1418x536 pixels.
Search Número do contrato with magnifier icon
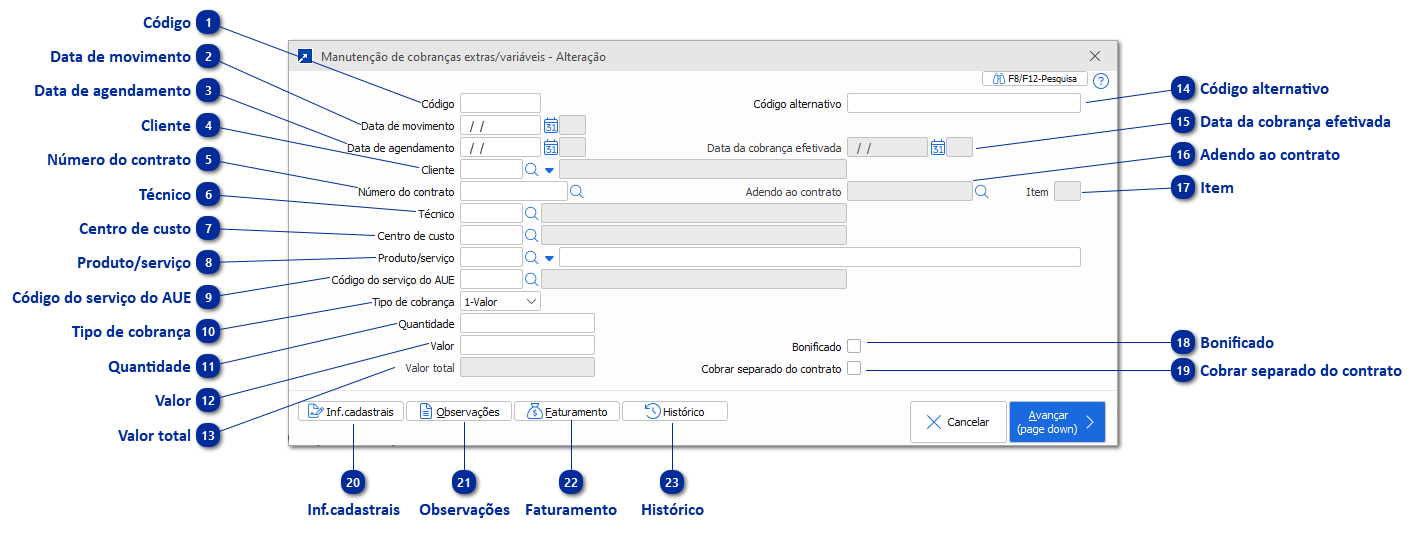tap(576, 191)
